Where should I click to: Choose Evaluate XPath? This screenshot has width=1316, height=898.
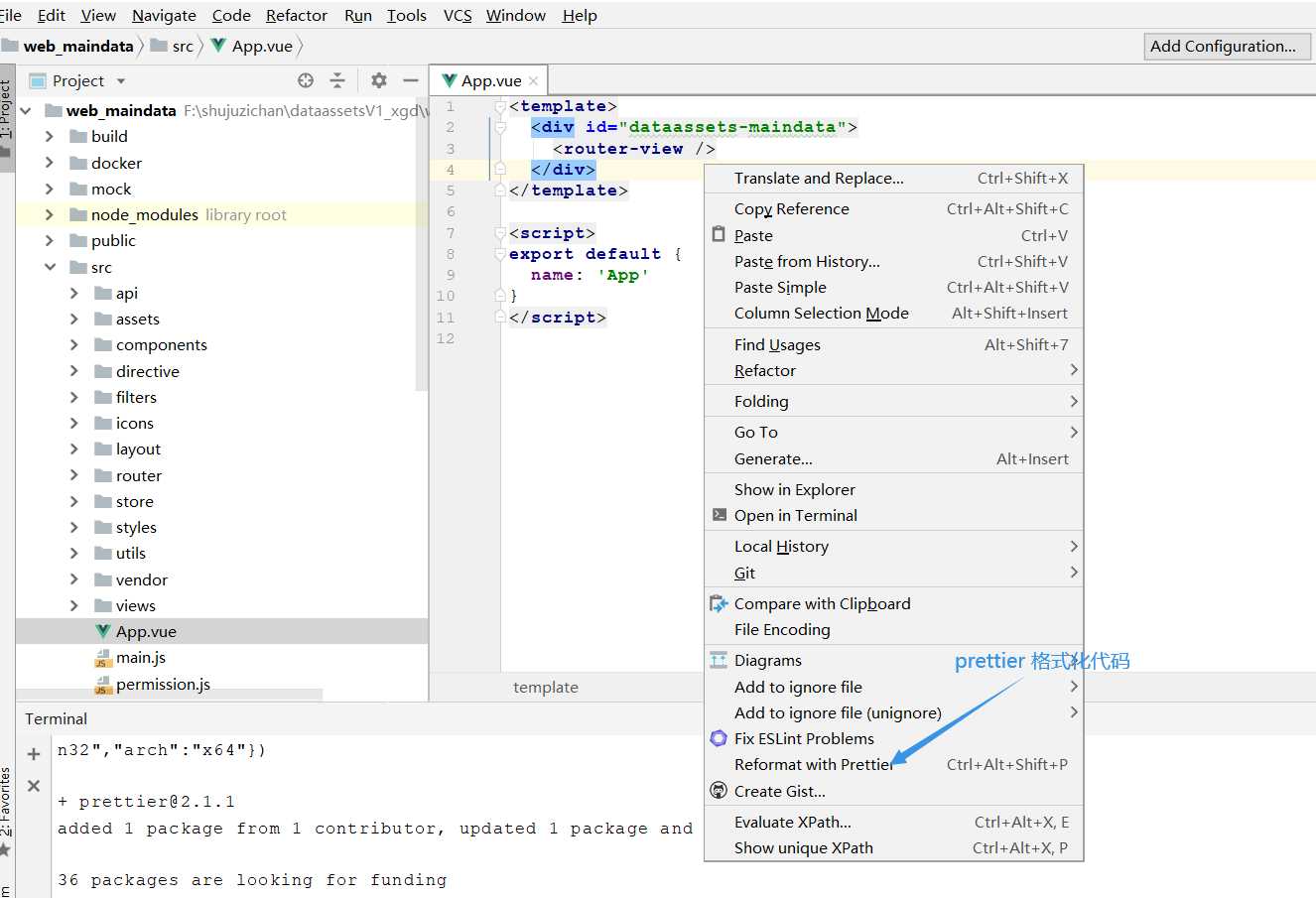click(x=893, y=822)
